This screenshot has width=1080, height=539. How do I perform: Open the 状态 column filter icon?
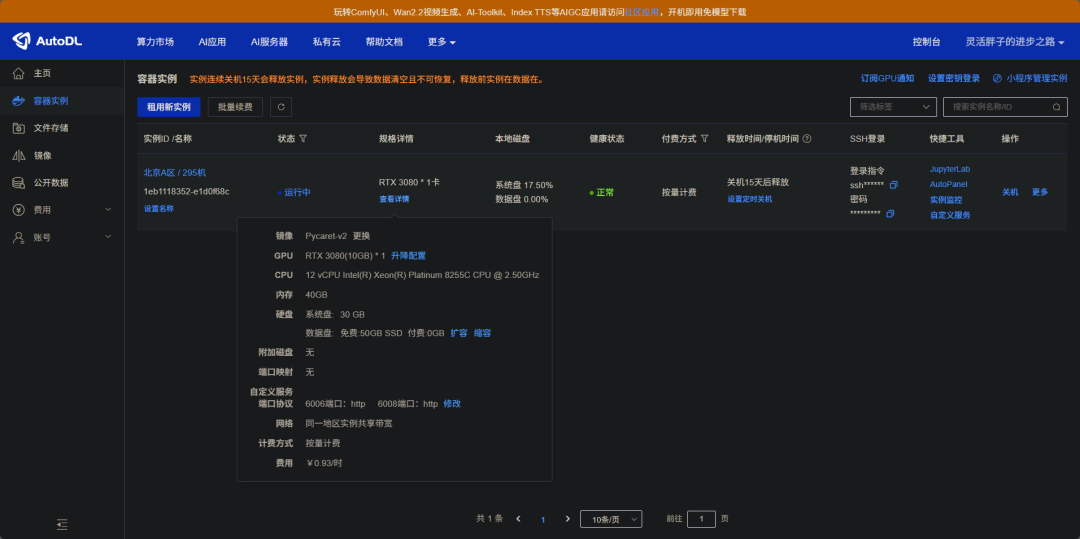[x=303, y=138]
